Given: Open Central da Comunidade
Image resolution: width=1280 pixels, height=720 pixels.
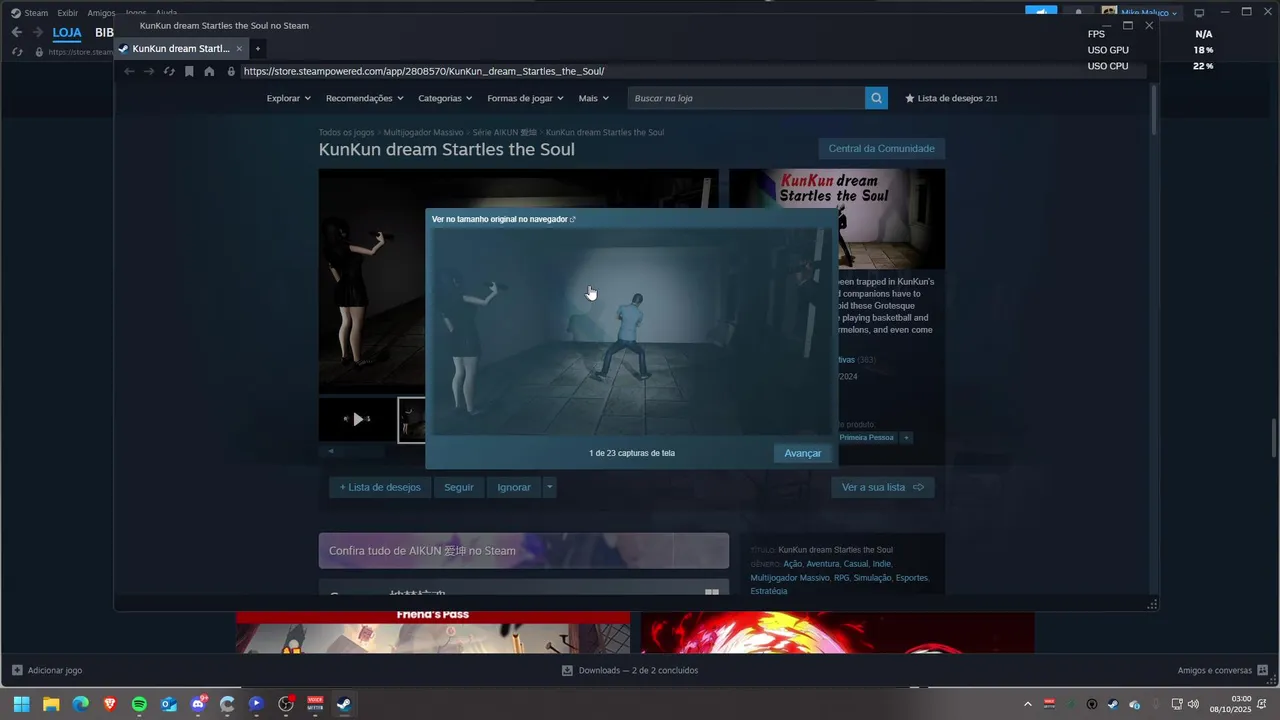Looking at the screenshot, I should pos(881,148).
